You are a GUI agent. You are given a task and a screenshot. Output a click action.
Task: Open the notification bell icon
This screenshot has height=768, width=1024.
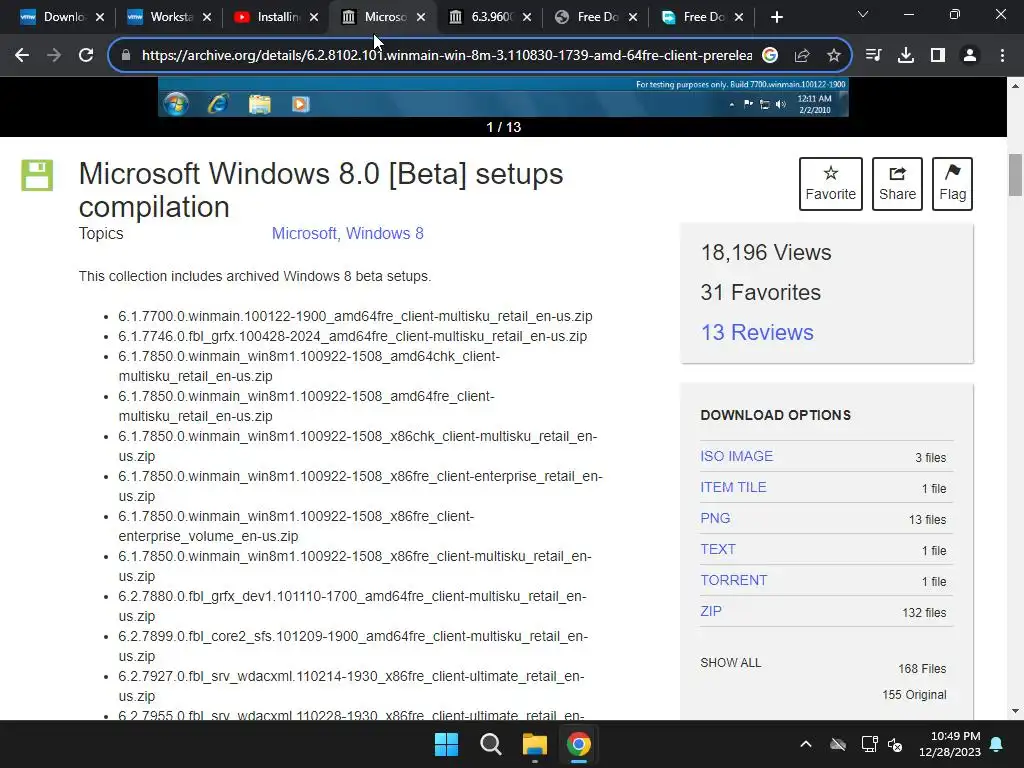[x=997, y=744]
